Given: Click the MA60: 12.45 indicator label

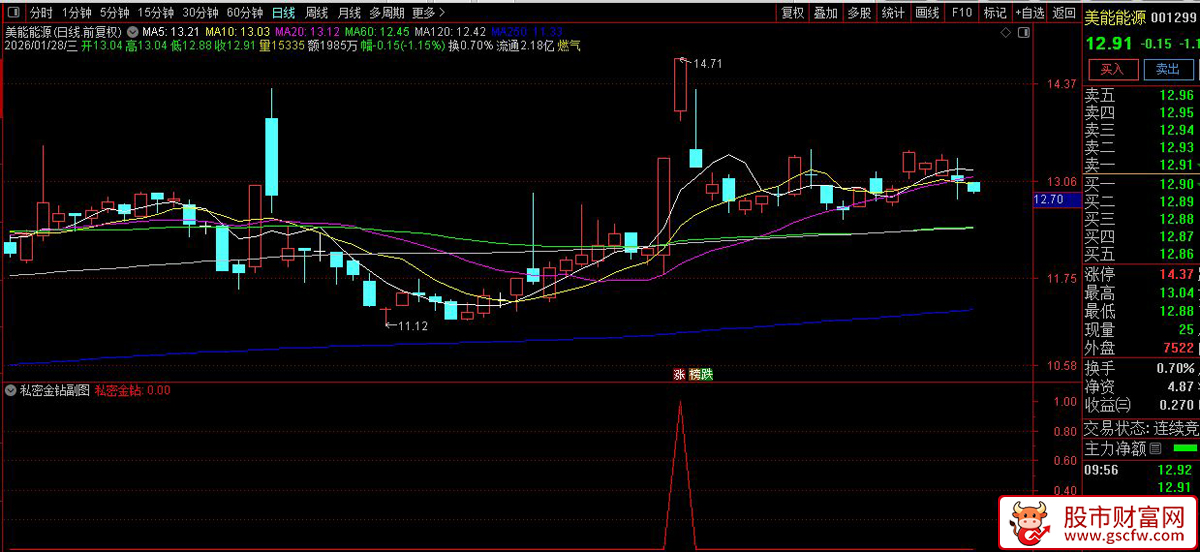Looking at the screenshot, I should tap(377, 32).
